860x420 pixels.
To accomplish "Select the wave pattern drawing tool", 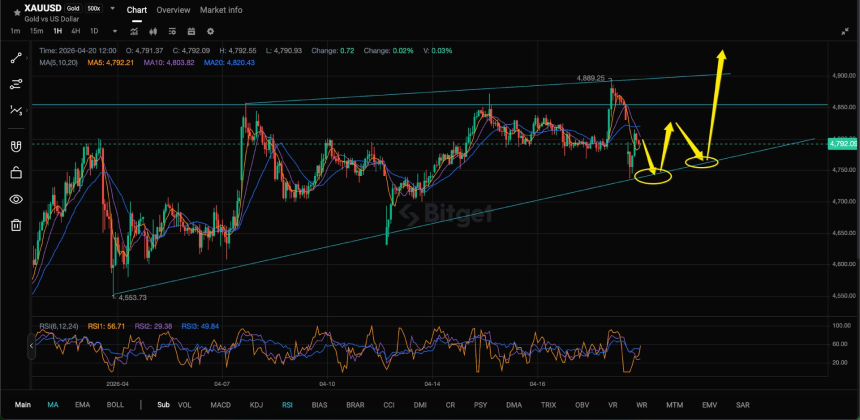I will tap(16, 110).
